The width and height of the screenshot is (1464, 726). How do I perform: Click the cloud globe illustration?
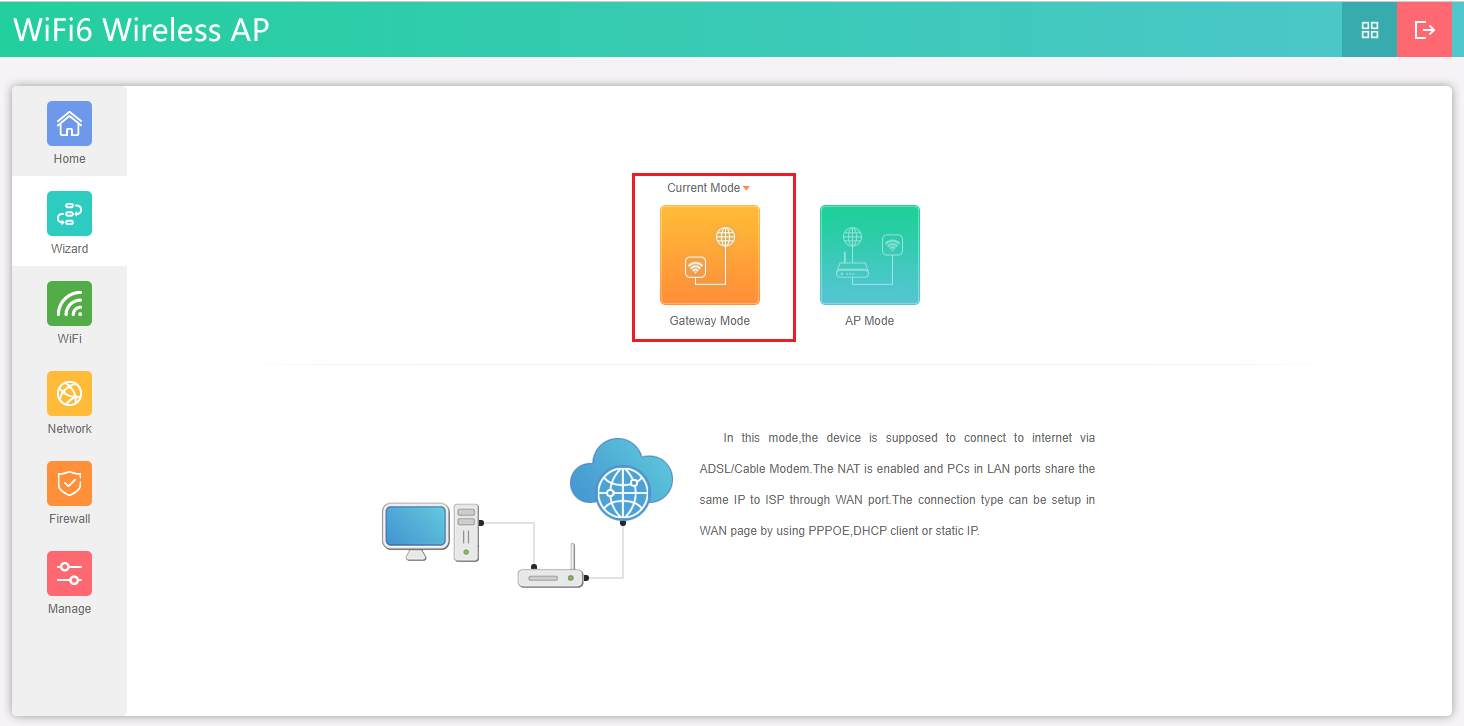(x=621, y=480)
